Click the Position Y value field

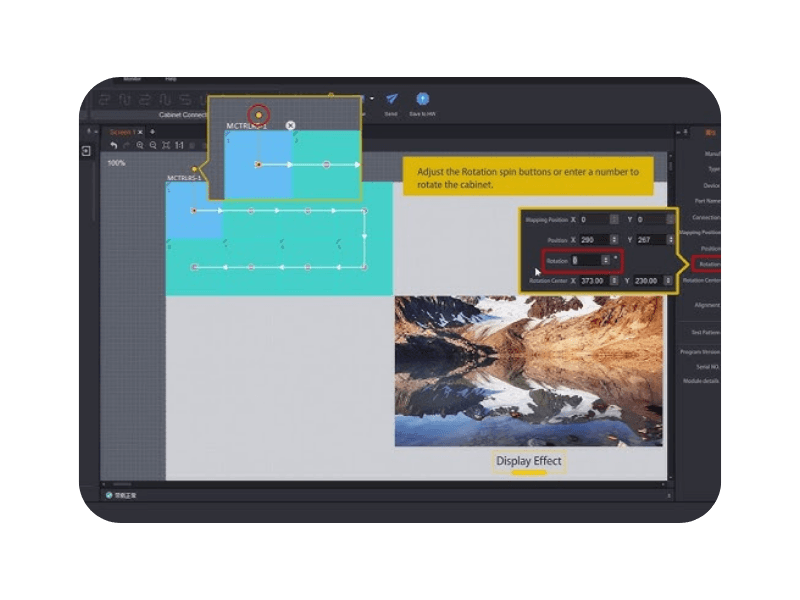(x=647, y=240)
